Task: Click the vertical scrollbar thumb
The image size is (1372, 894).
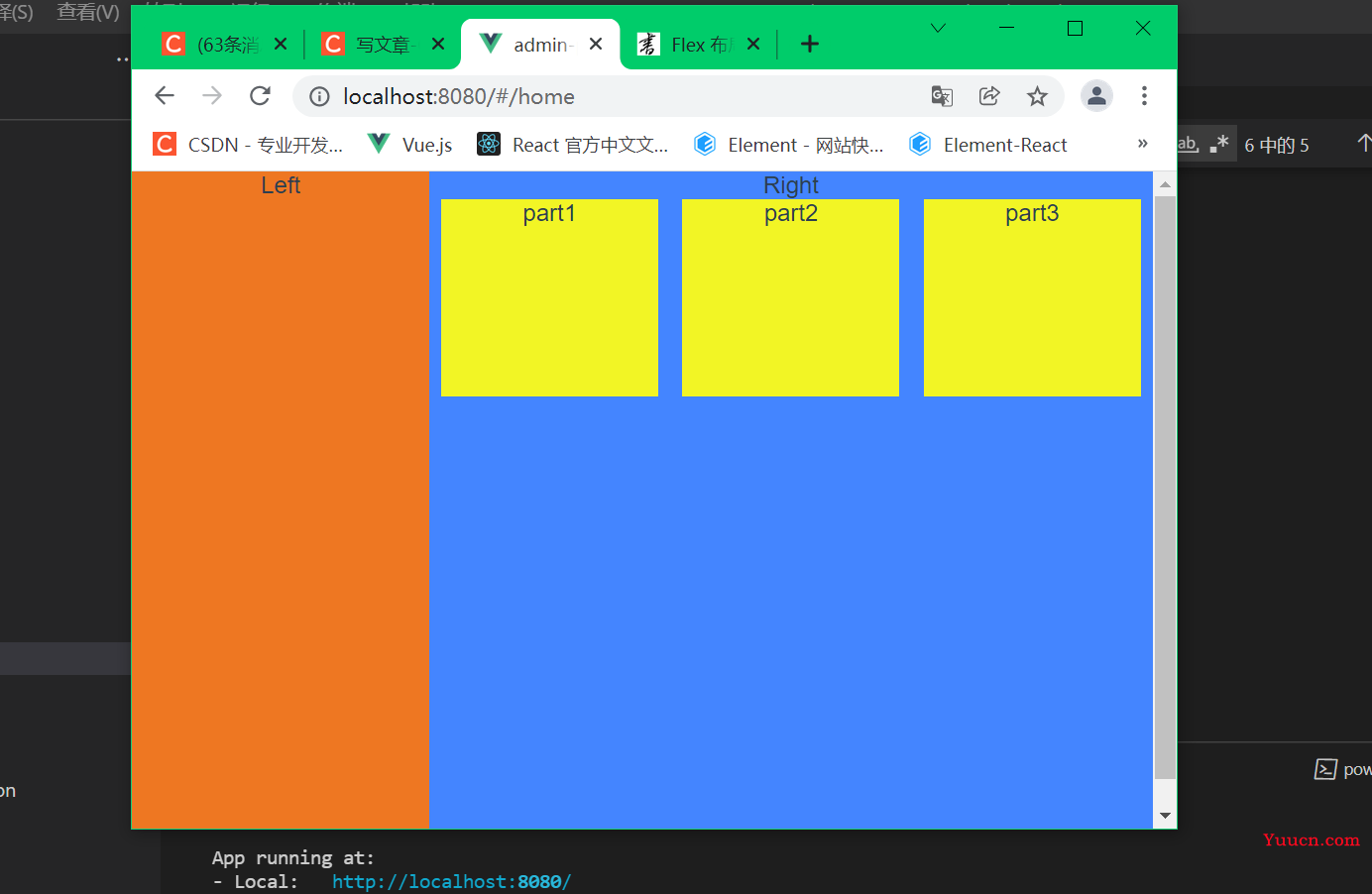Action: point(1165,488)
